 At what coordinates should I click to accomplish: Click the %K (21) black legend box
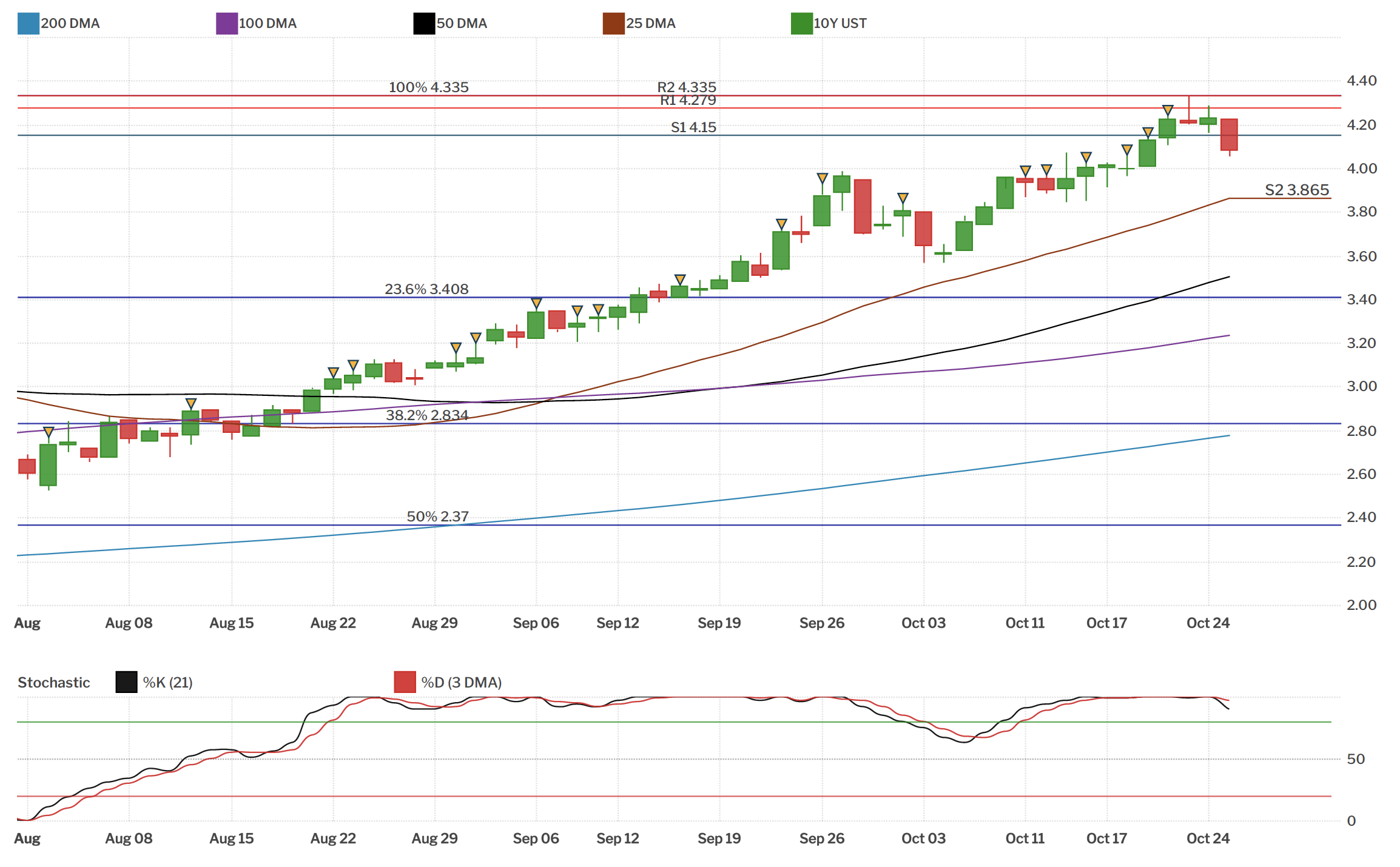click(126, 682)
